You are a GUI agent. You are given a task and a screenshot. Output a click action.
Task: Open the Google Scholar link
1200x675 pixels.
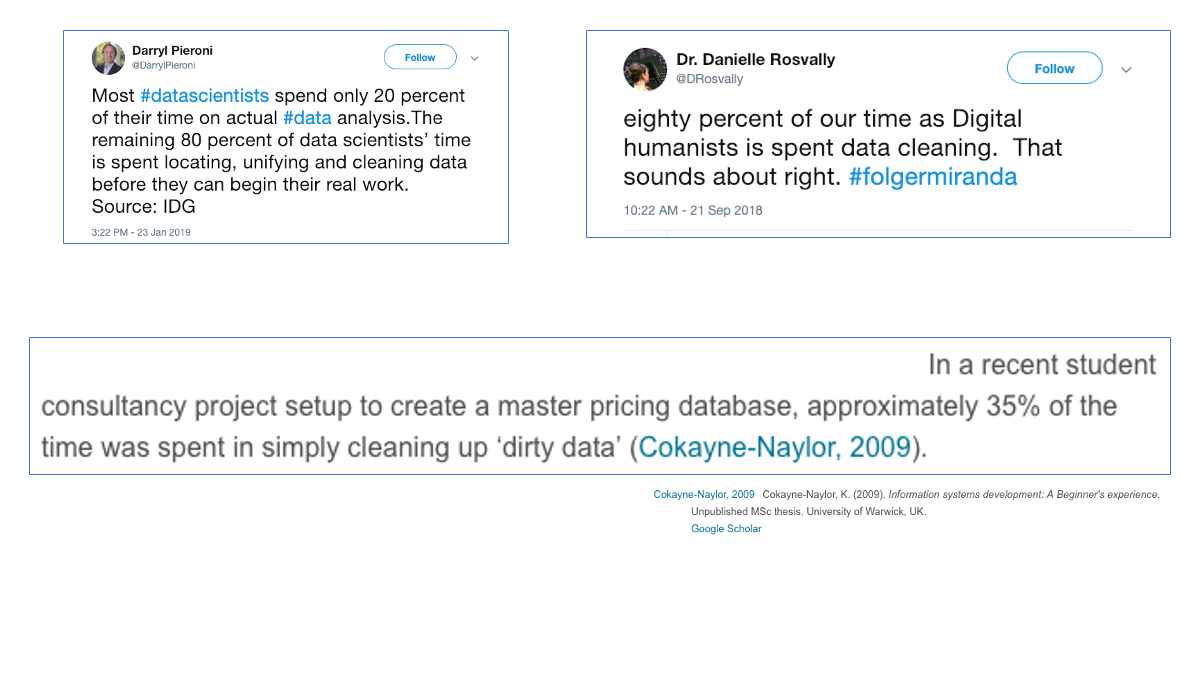[726, 529]
